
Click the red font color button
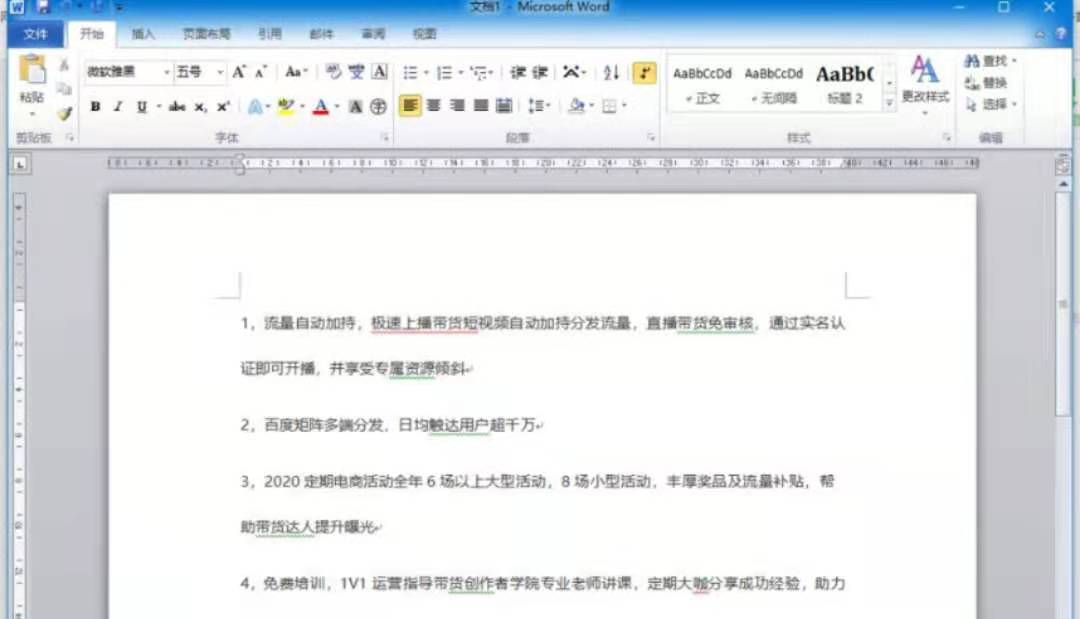[320, 106]
